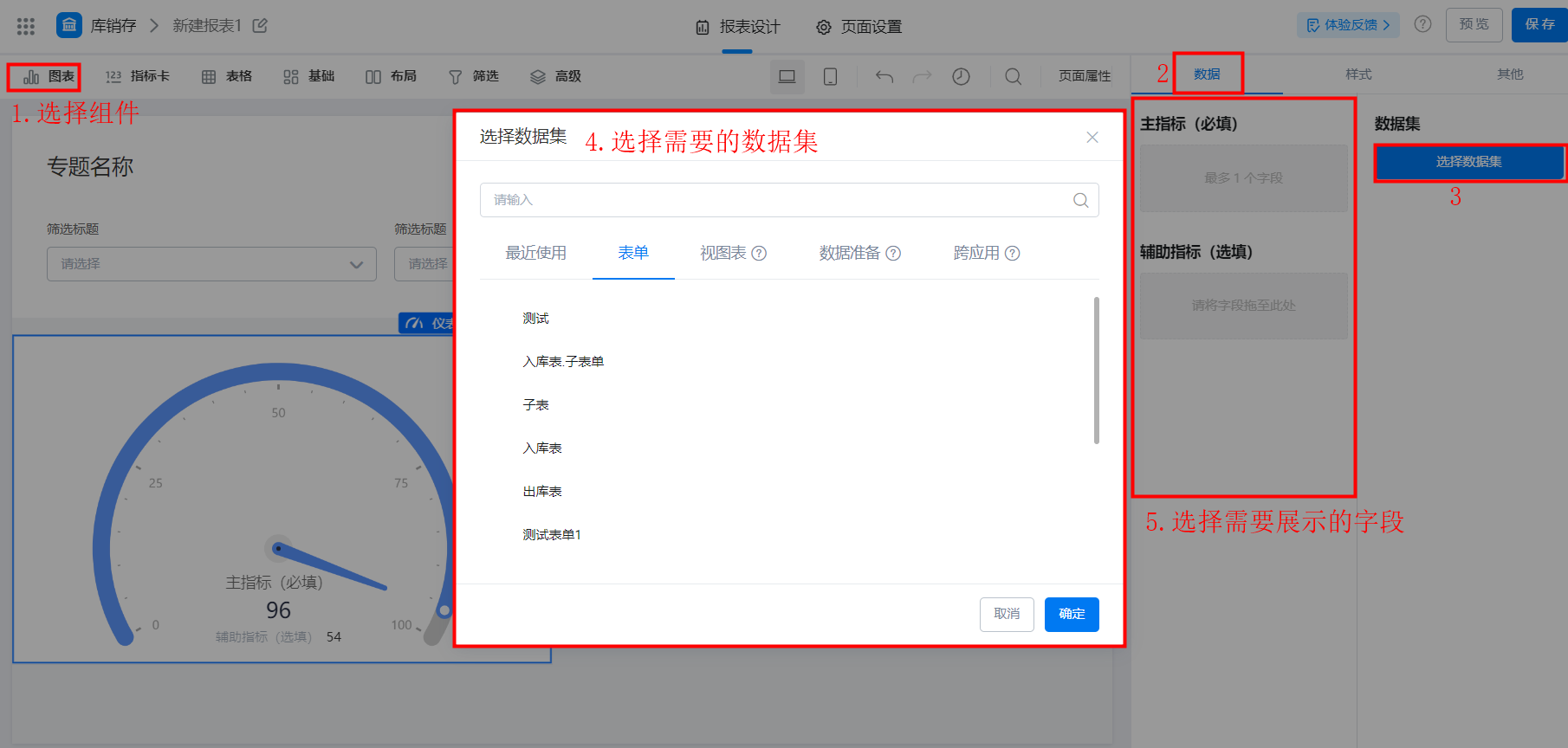The image size is (1568, 748).
Task: Click the 取消 button
Action: click(1007, 614)
